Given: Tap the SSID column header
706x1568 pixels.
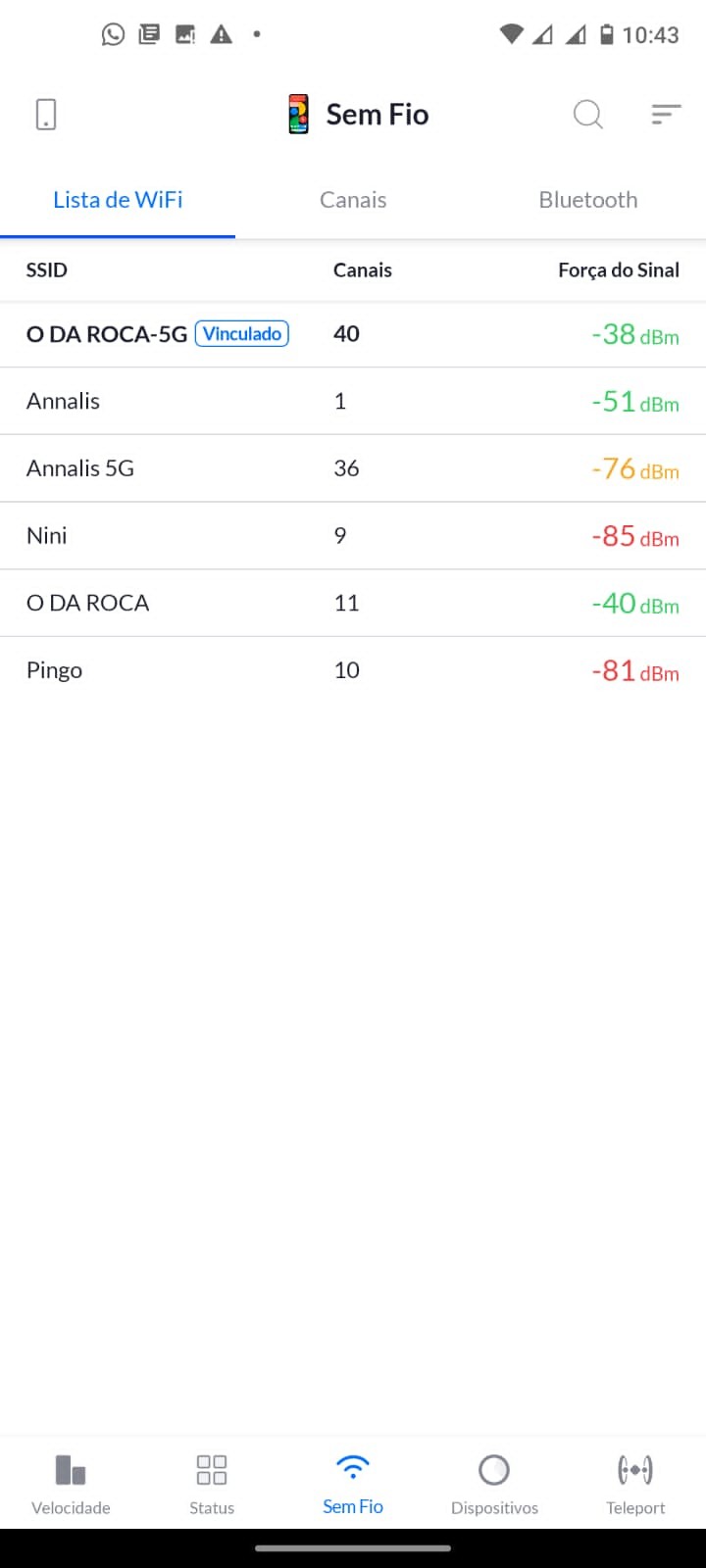Looking at the screenshot, I should click(47, 270).
